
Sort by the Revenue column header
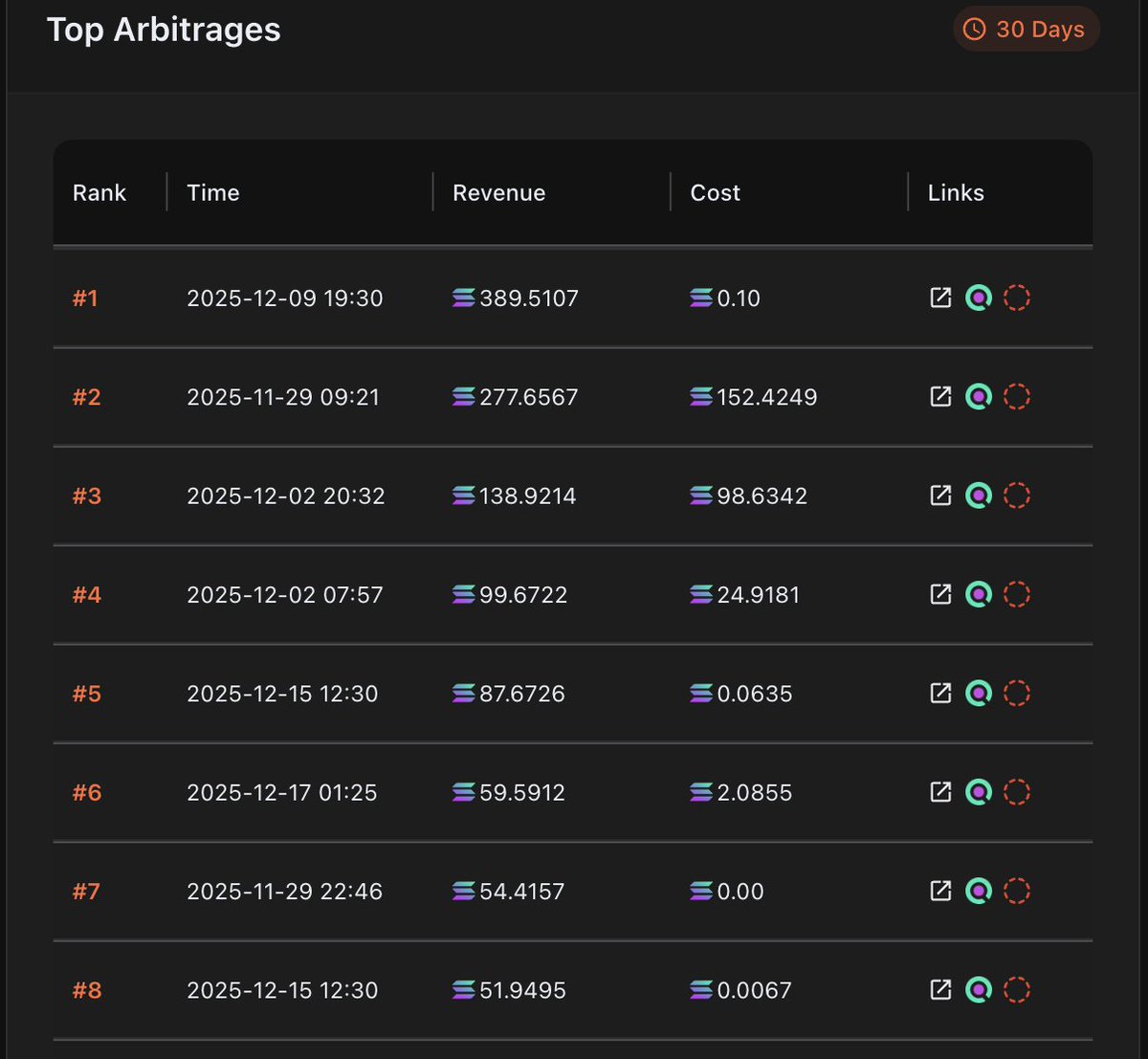pos(498,192)
